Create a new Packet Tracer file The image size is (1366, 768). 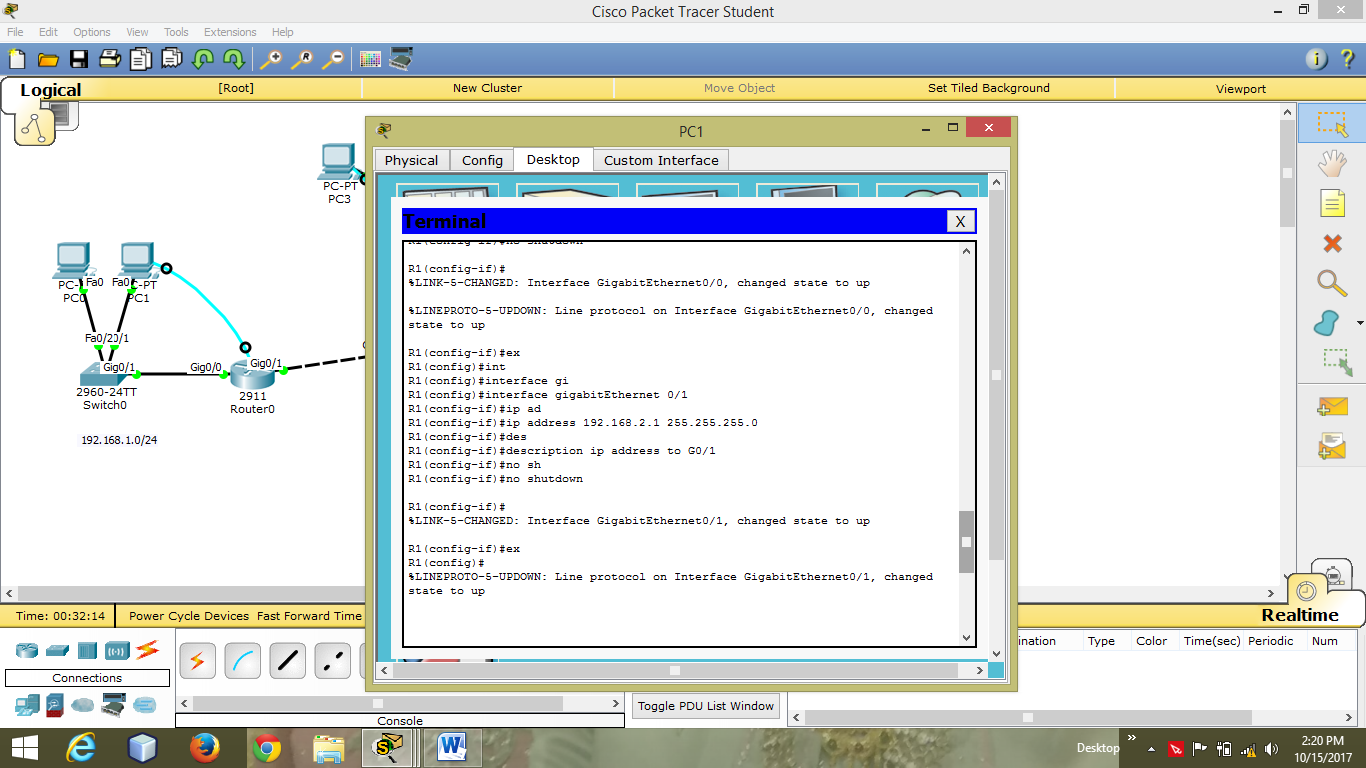tap(17, 59)
